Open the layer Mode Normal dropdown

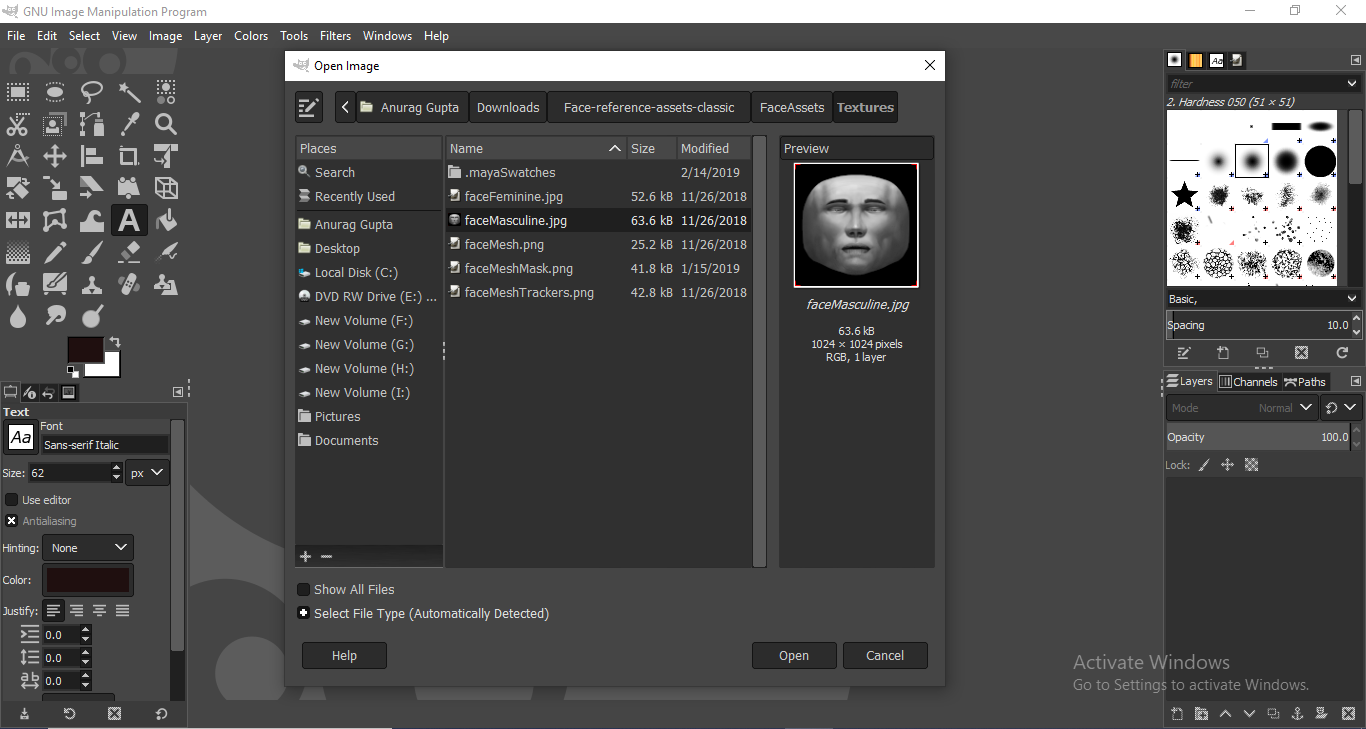pyautogui.click(x=1242, y=408)
